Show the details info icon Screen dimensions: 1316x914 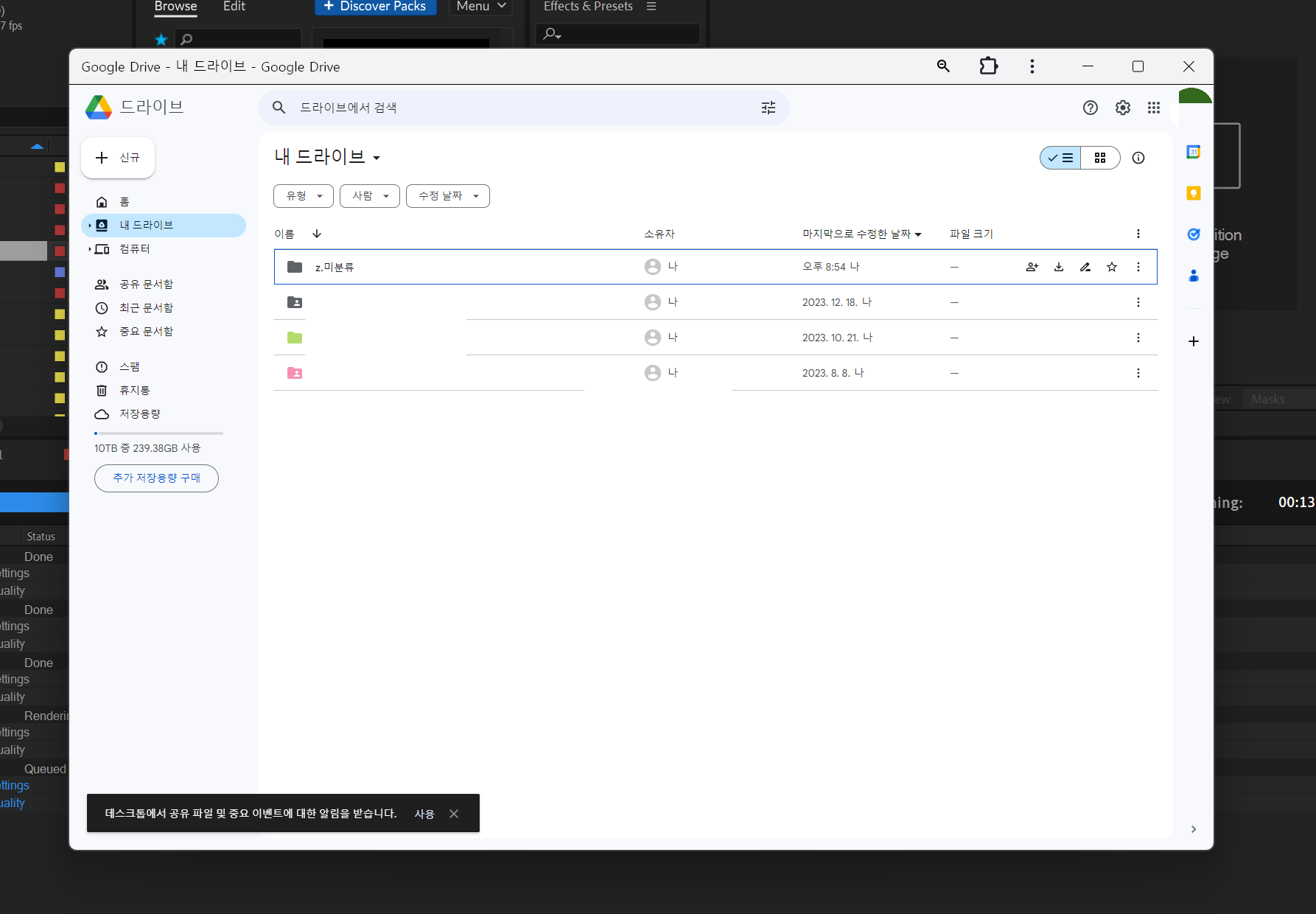[1138, 158]
